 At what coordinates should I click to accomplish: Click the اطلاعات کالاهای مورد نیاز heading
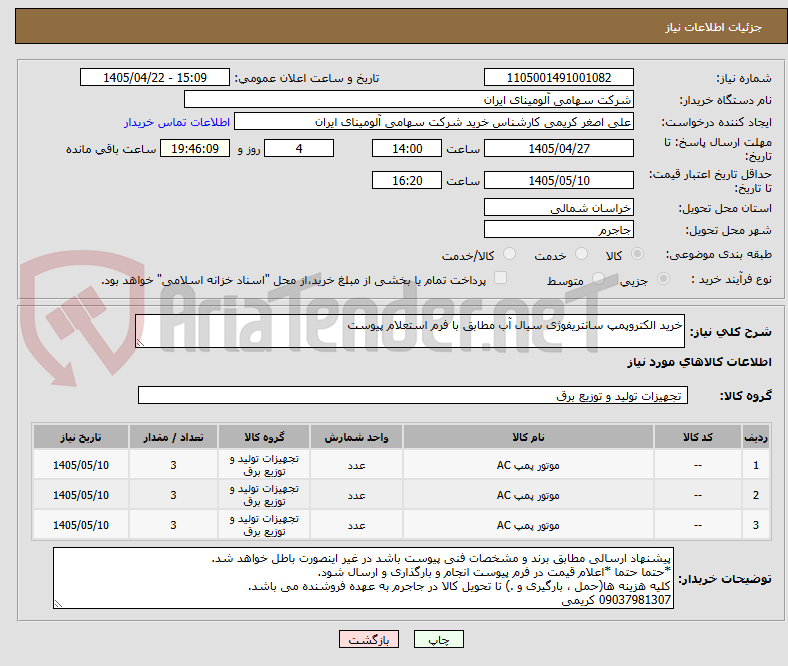click(x=699, y=362)
